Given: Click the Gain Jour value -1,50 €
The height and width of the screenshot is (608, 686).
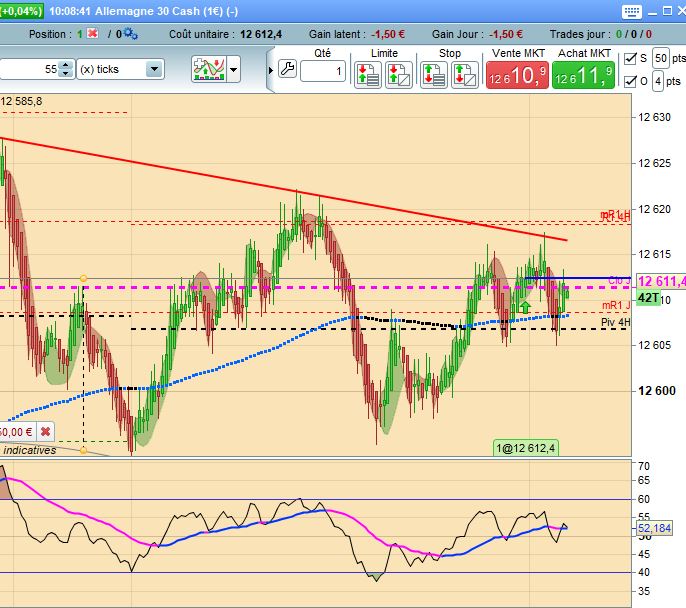Looking at the screenshot, I should coord(506,34).
